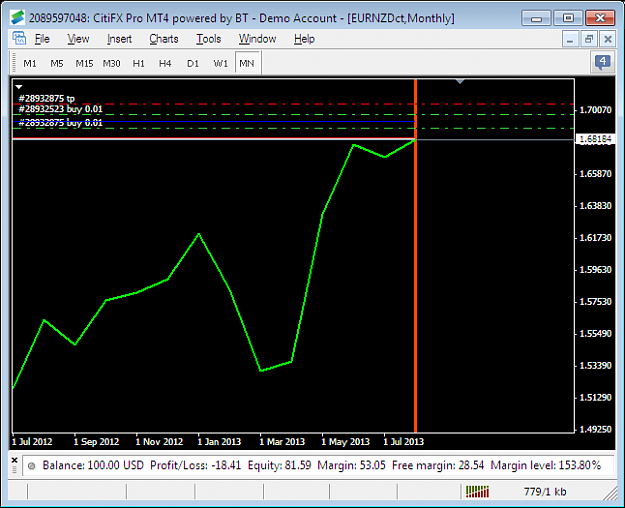Close the inner chart window

pos(607,39)
